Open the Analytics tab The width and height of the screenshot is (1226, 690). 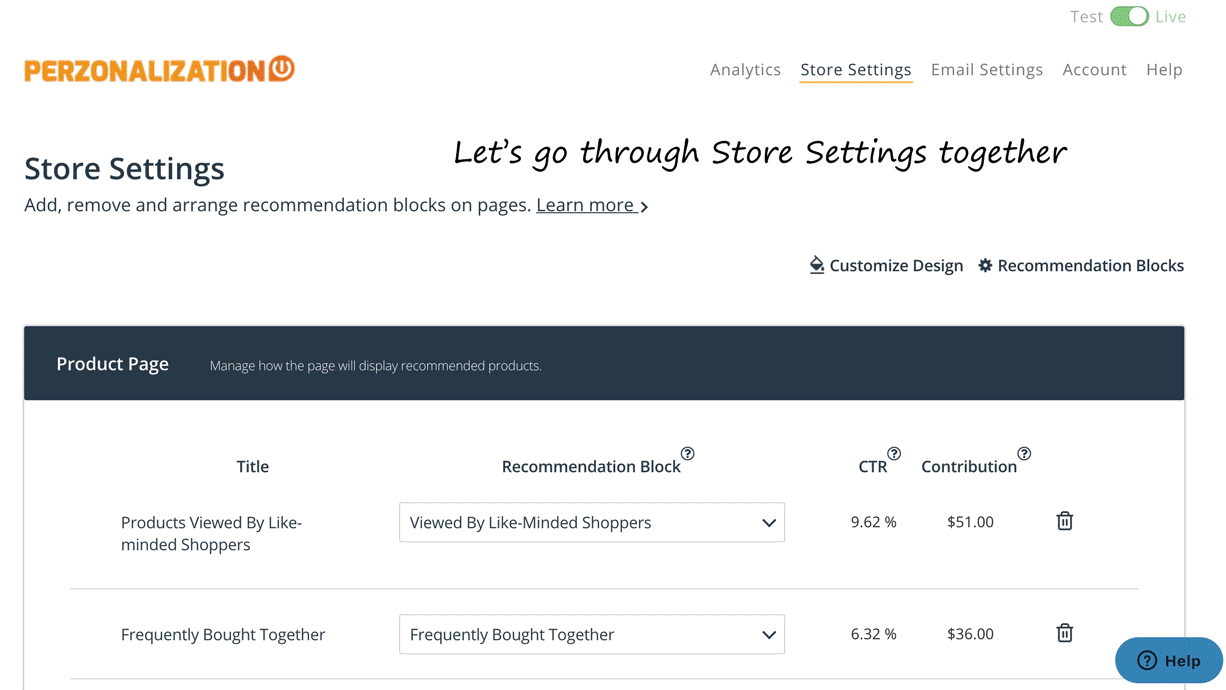pos(745,69)
